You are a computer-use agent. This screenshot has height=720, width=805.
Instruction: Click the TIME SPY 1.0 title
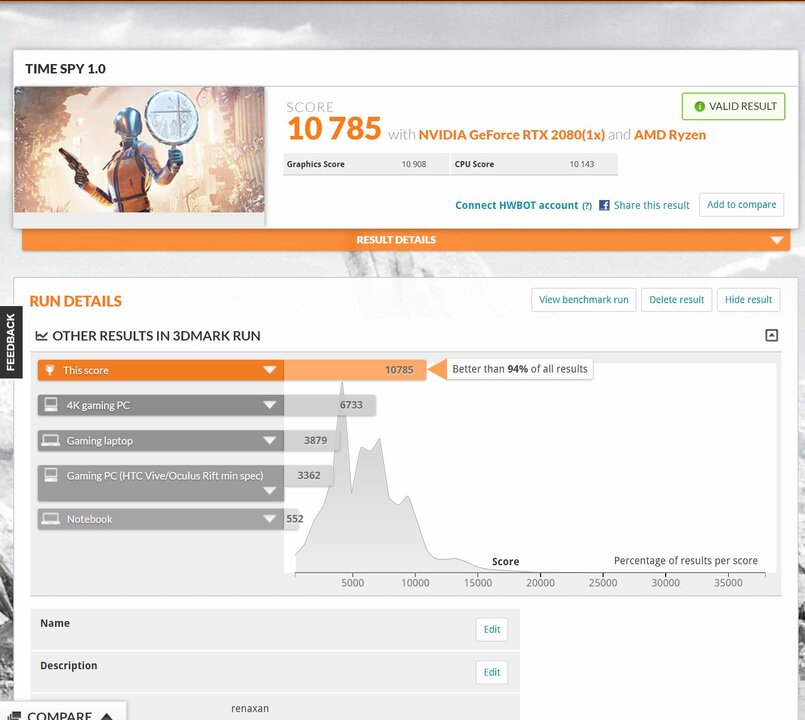[x=65, y=69]
